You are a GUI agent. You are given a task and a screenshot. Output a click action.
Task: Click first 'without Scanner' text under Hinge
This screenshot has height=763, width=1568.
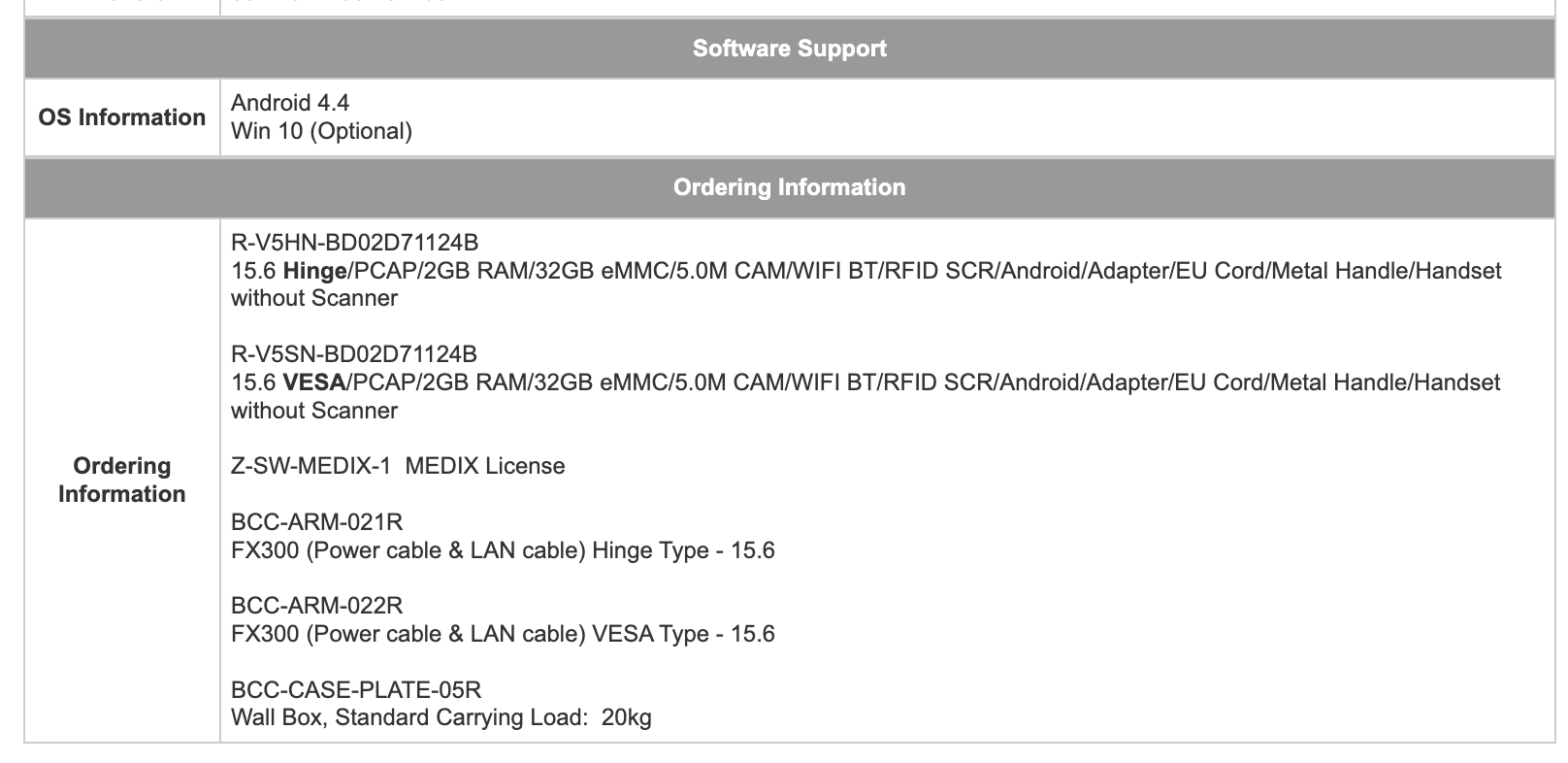[x=314, y=299]
